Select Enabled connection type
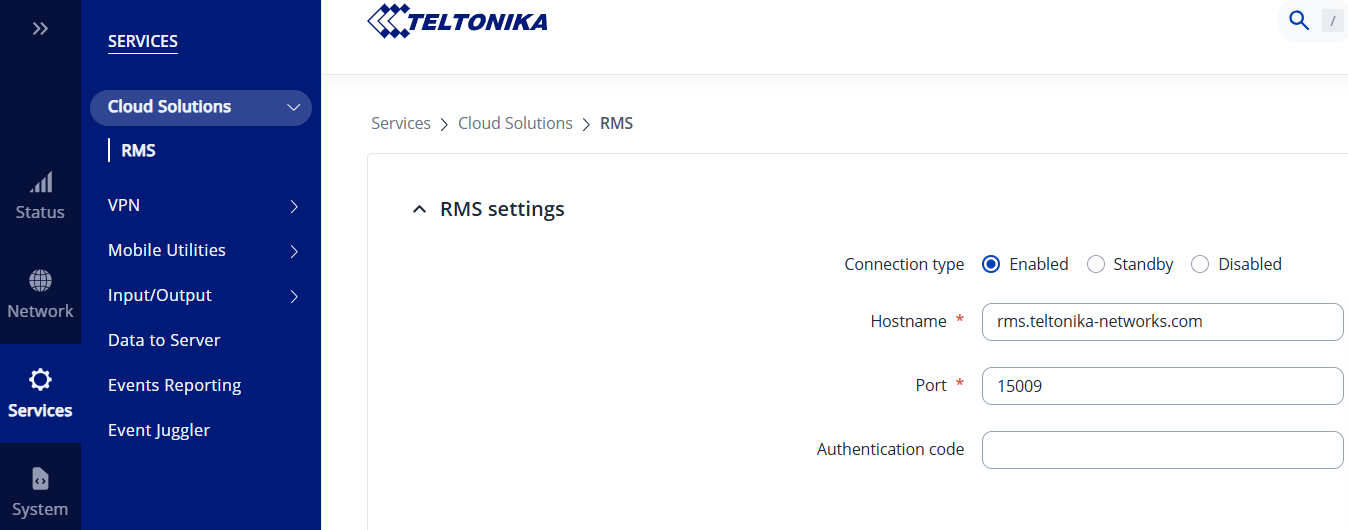Viewport: 1348px width, 530px height. pyautogui.click(x=991, y=265)
